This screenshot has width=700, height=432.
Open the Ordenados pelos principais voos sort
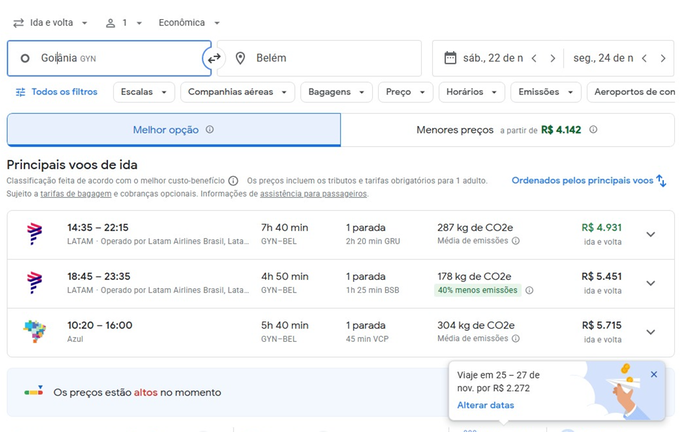(x=588, y=181)
